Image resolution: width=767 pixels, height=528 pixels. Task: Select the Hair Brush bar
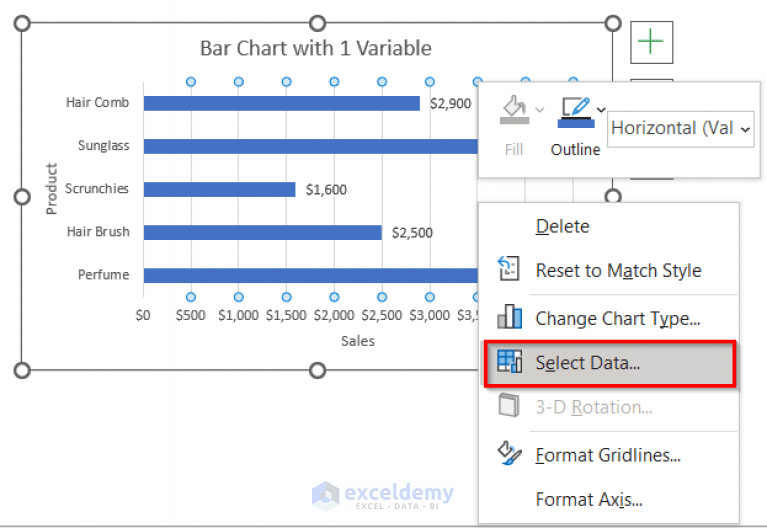(263, 232)
